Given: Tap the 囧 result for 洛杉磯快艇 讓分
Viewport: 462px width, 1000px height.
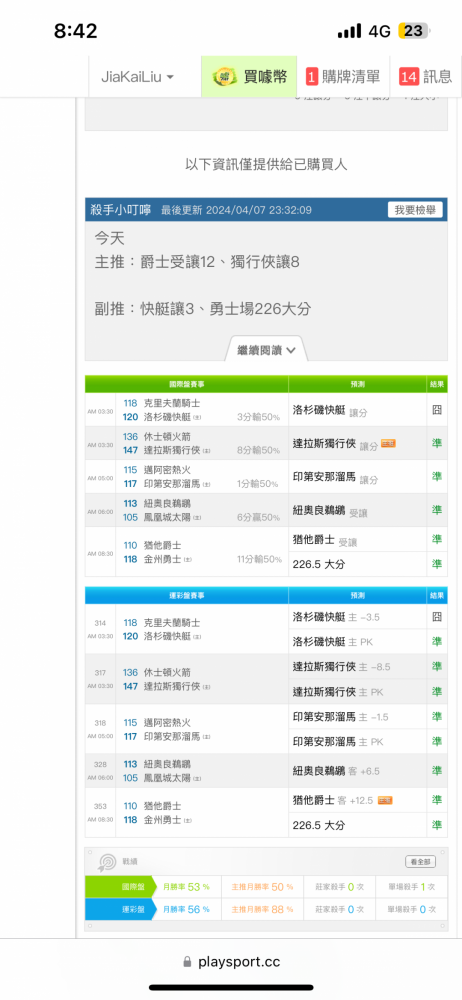Looking at the screenshot, I should (x=436, y=410).
